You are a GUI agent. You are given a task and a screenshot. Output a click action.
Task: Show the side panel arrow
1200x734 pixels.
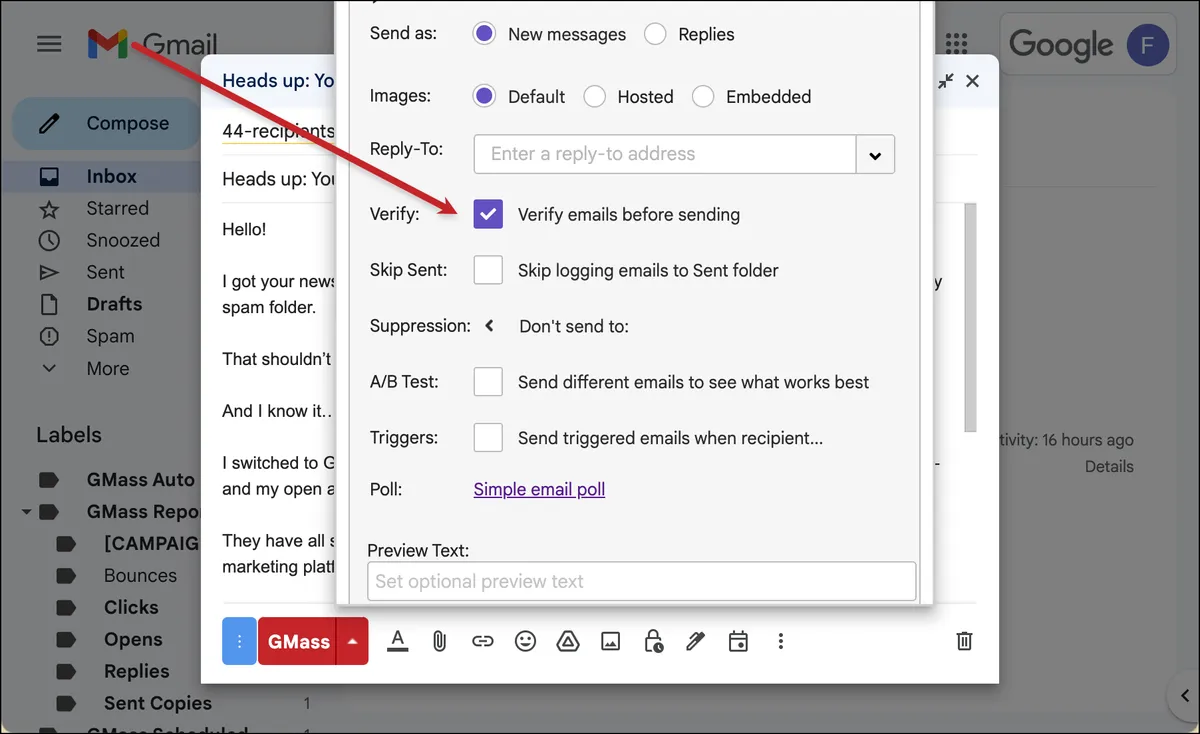click(1184, 696)
